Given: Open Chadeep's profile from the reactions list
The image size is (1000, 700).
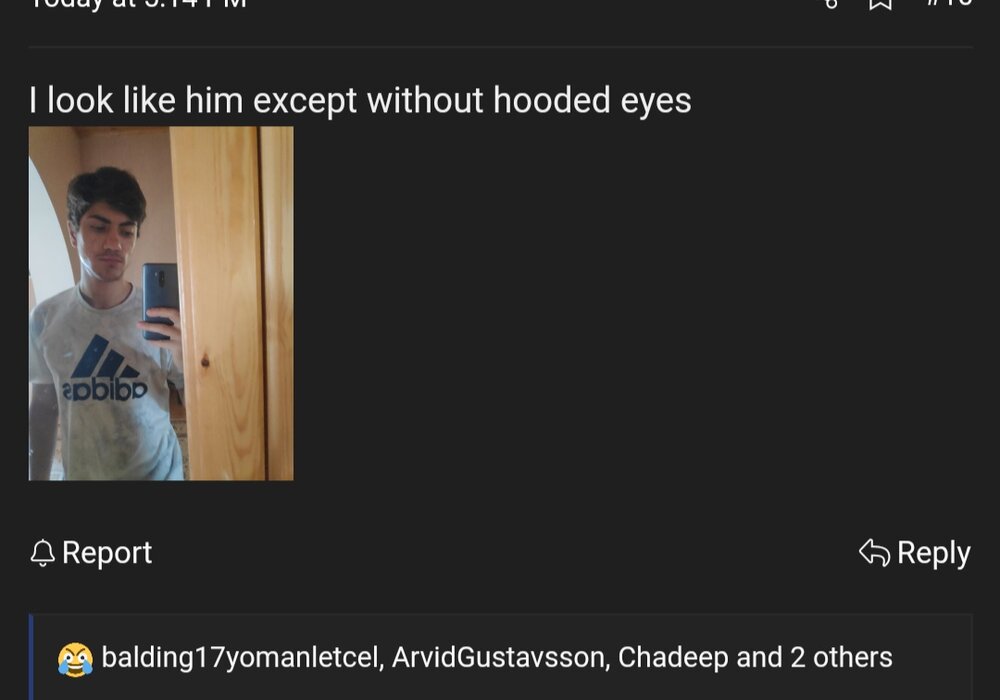Looking at the screenshot, I should [673, 657].
